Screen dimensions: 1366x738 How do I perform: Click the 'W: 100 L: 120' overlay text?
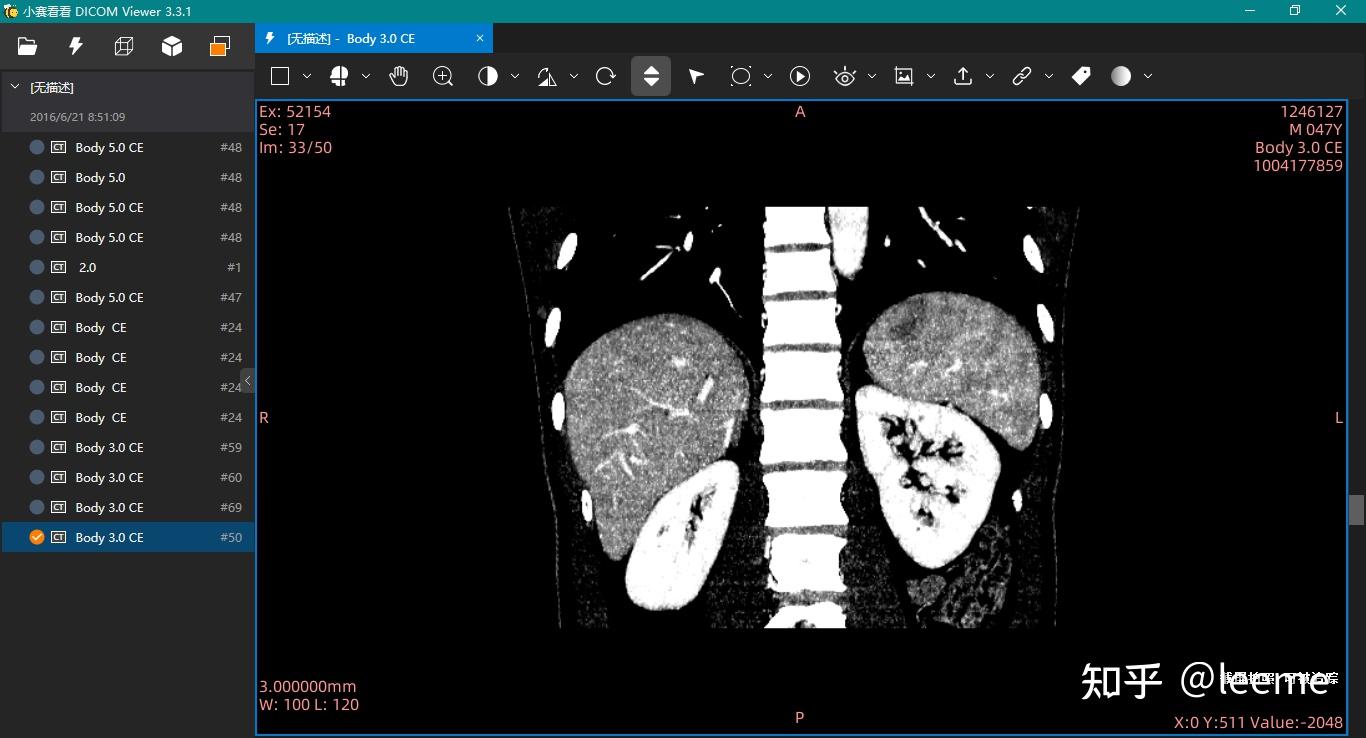309,705
